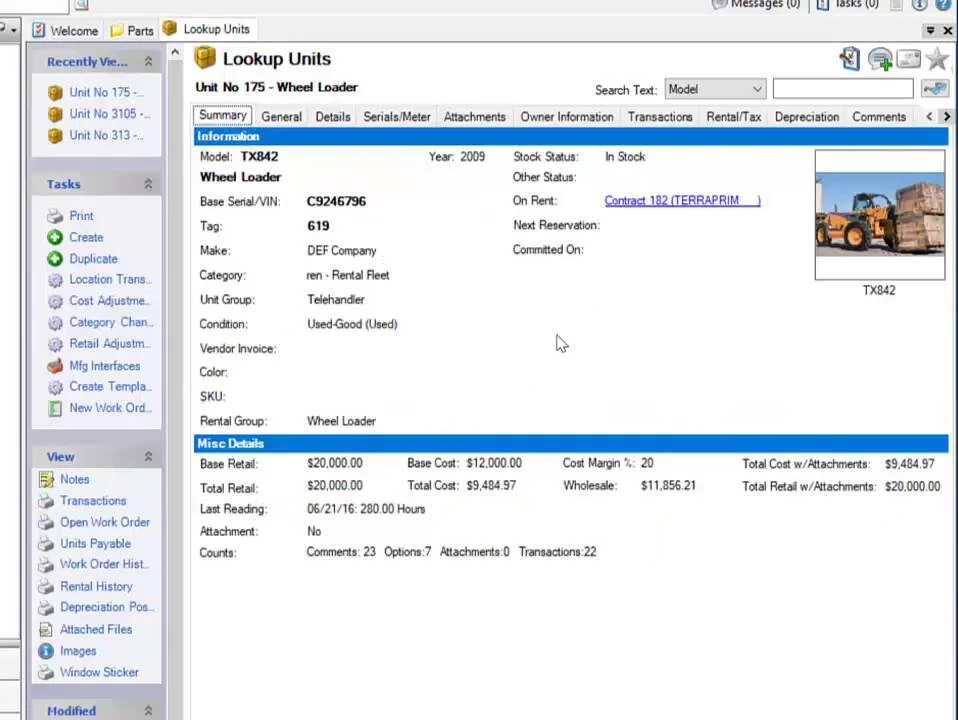Collapse the View panel section
Viewport: 958px width, 720px height.
point(148,457)
